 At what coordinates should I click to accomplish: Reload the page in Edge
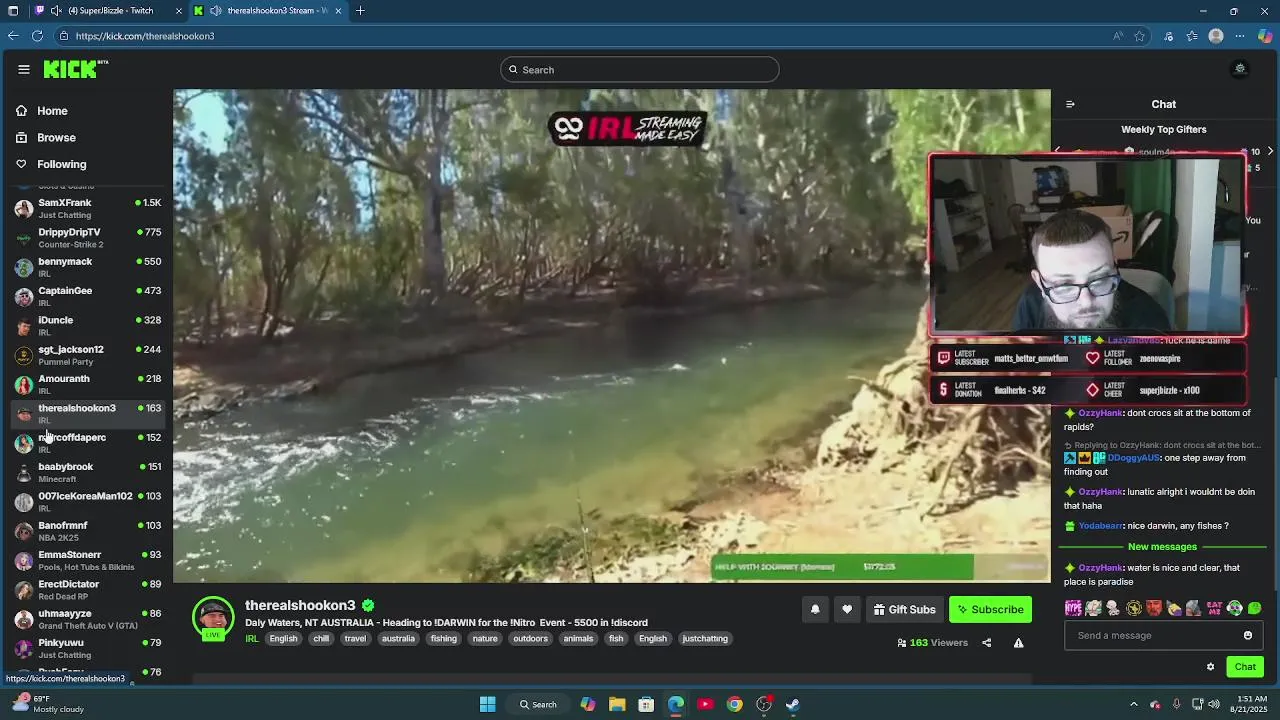point(37,36)
